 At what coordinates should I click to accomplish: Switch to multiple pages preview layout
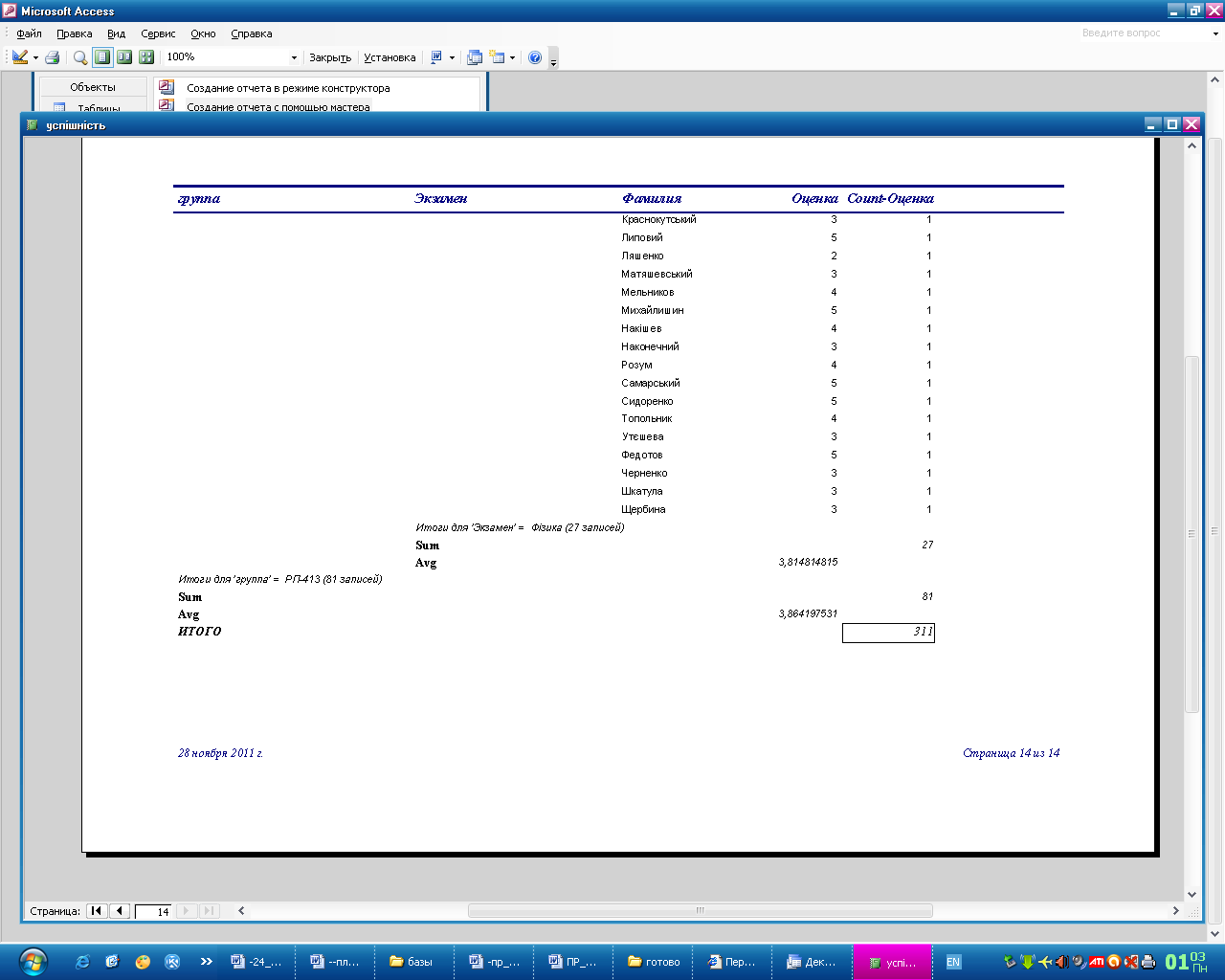146,57
